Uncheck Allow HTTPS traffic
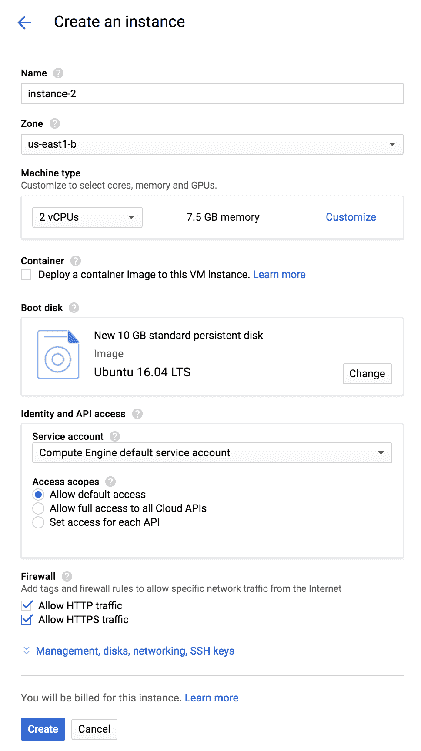Screen dimensions: 421x751 [x=27, y=619]
